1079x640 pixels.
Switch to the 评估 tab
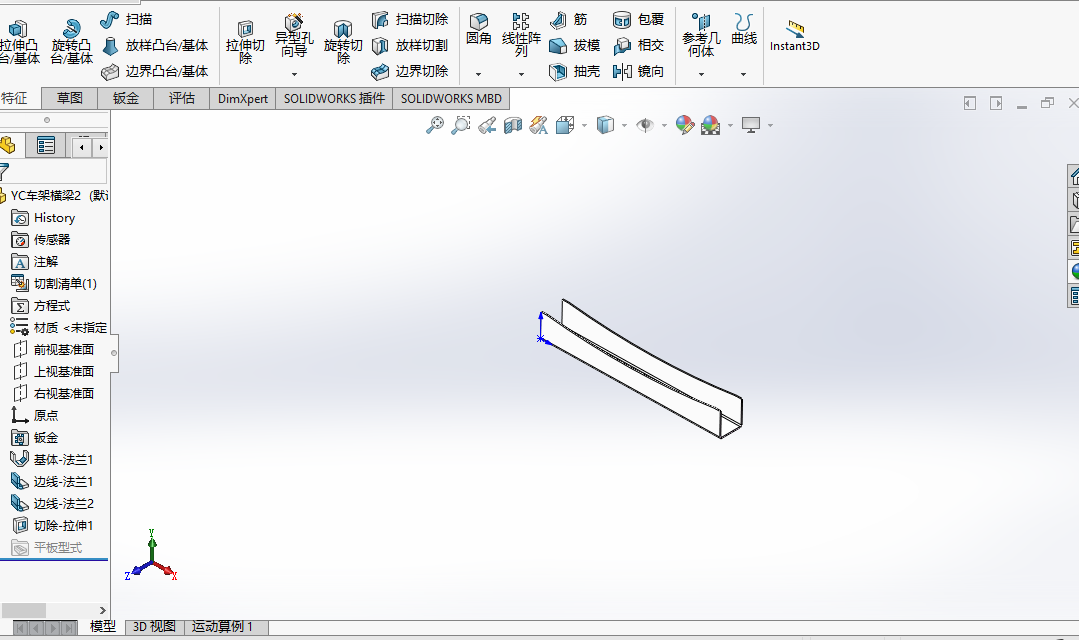(182, 98)
